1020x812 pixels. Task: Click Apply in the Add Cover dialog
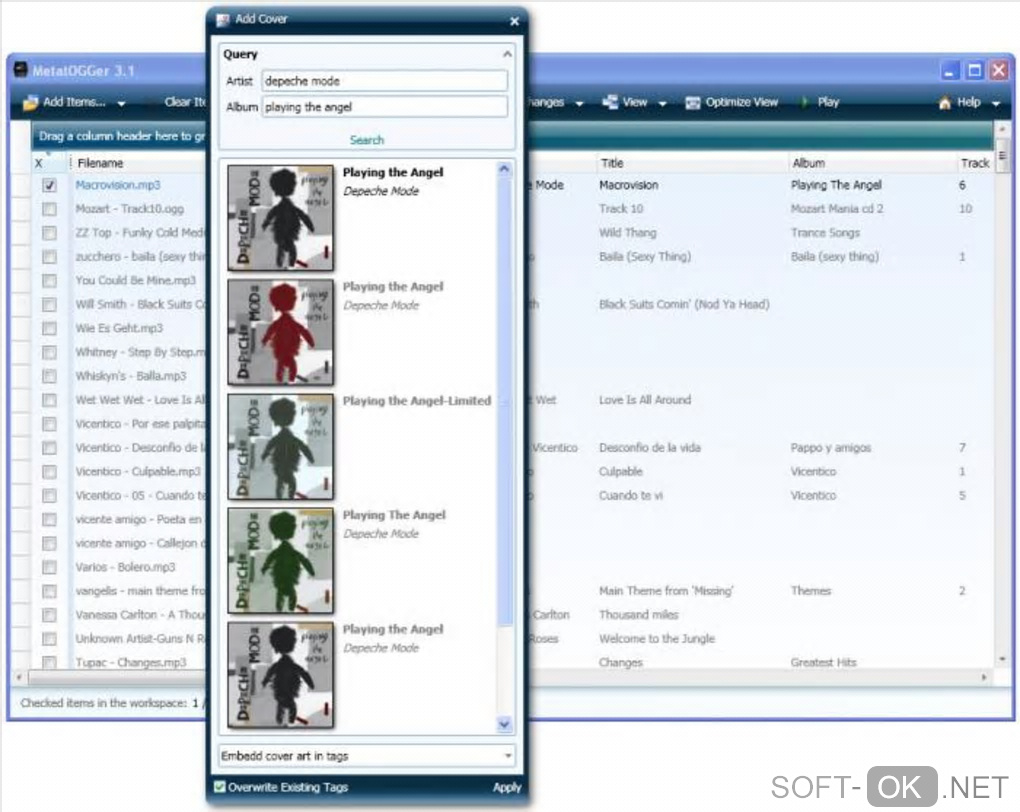507,787
